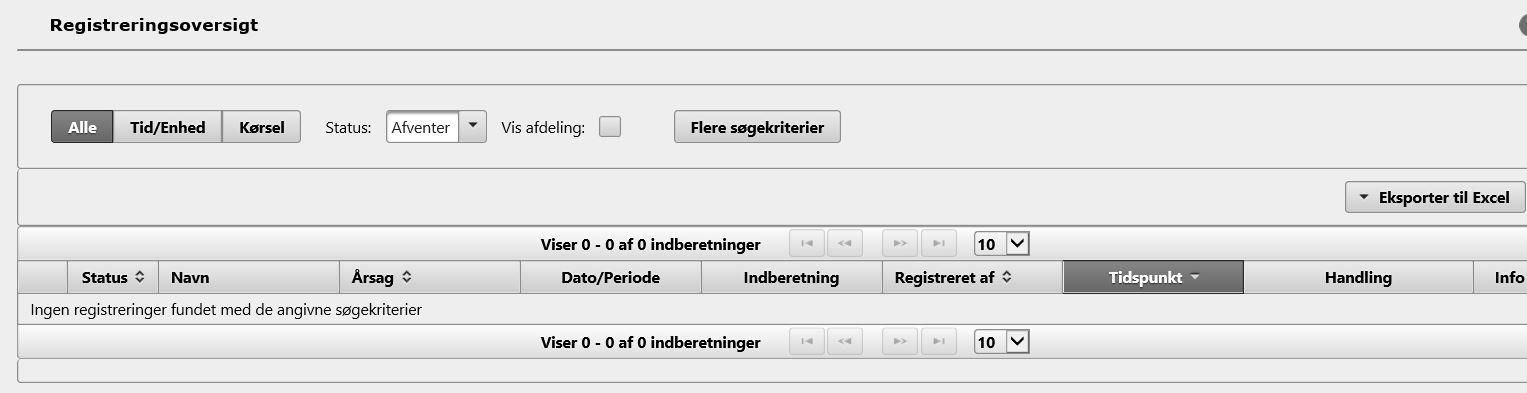Select the Alle filter button
1527x393 pixels.
click(82, 127)
